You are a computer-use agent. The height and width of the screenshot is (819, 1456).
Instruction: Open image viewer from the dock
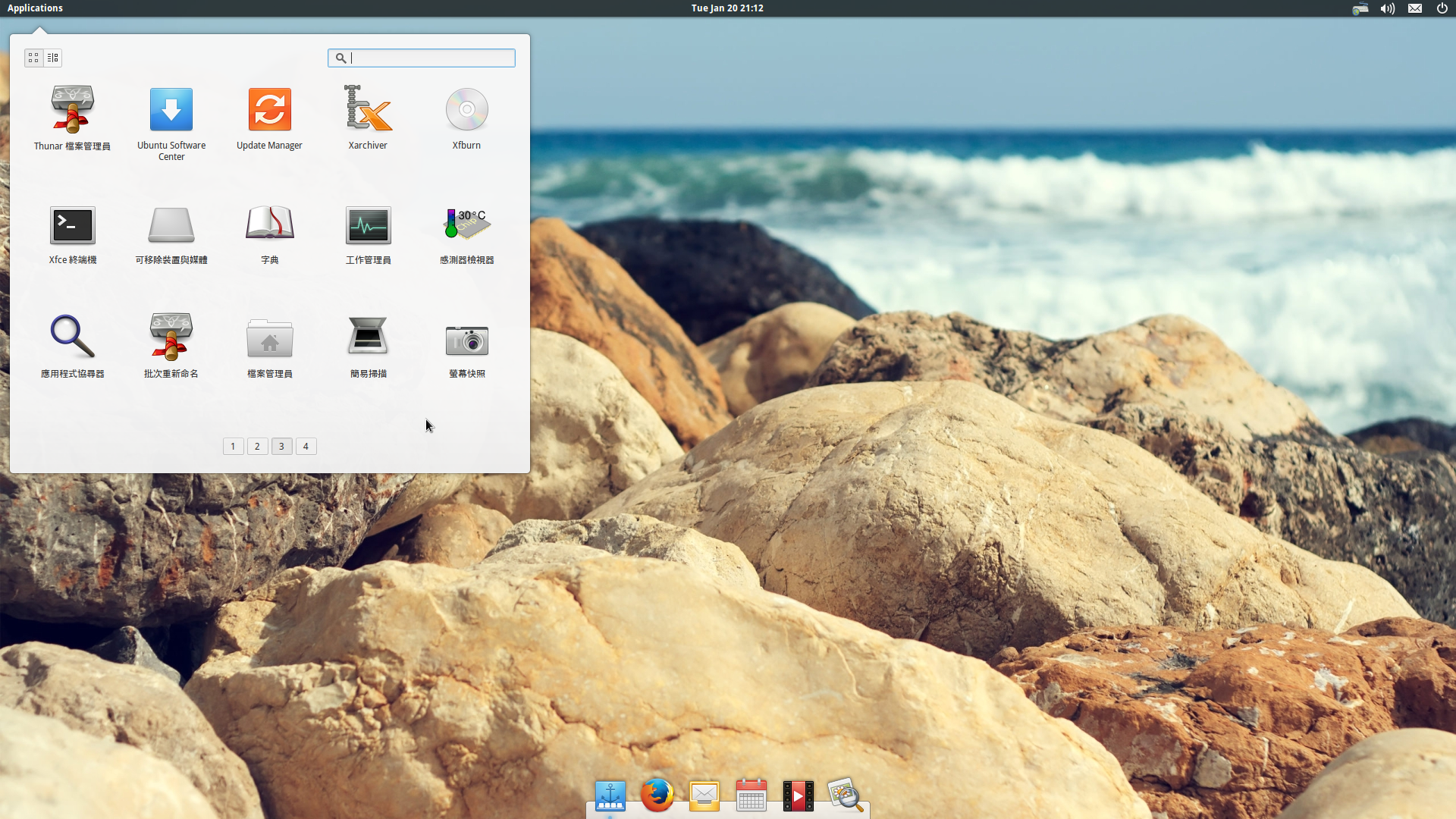coord(845,795)
